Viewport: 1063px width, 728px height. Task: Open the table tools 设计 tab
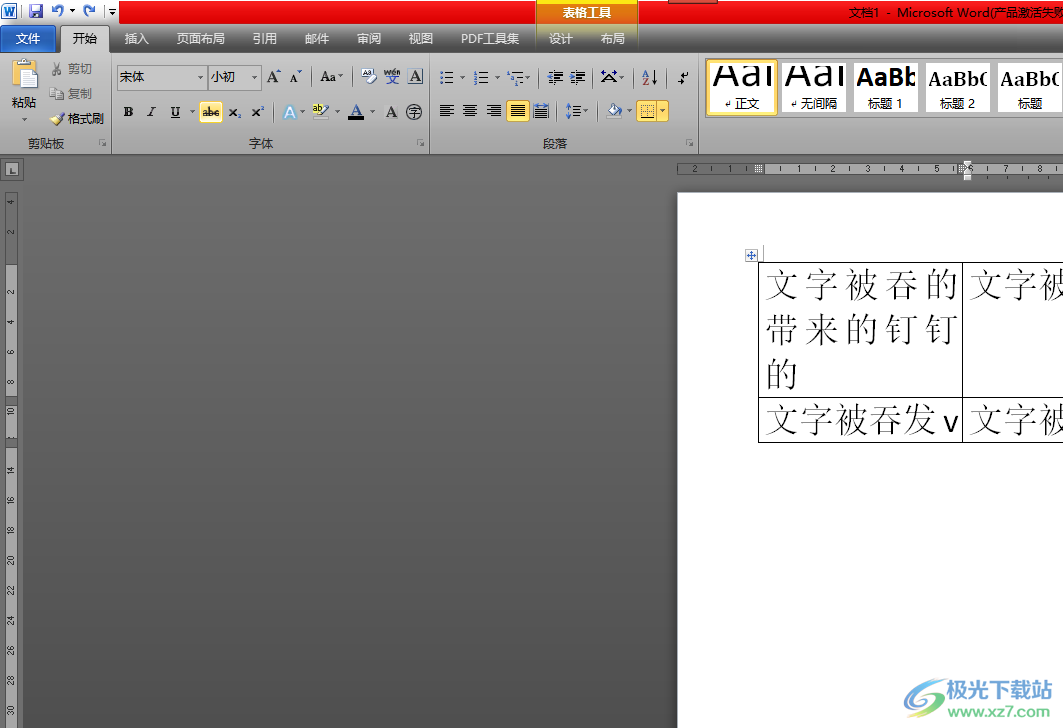560,39
